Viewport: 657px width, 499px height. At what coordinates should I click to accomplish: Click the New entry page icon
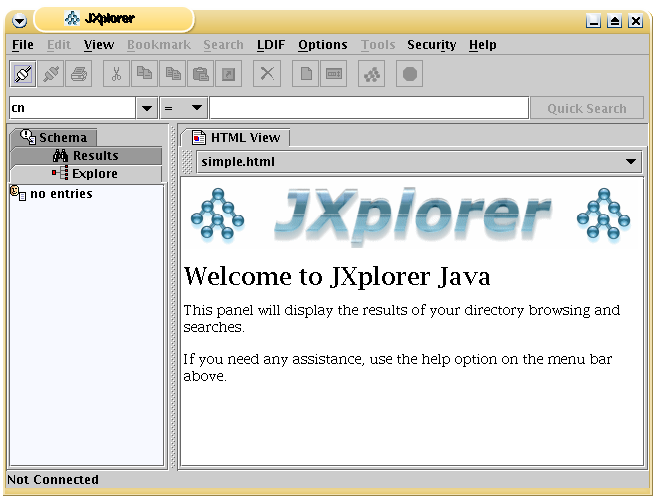(x=306, y=74)
